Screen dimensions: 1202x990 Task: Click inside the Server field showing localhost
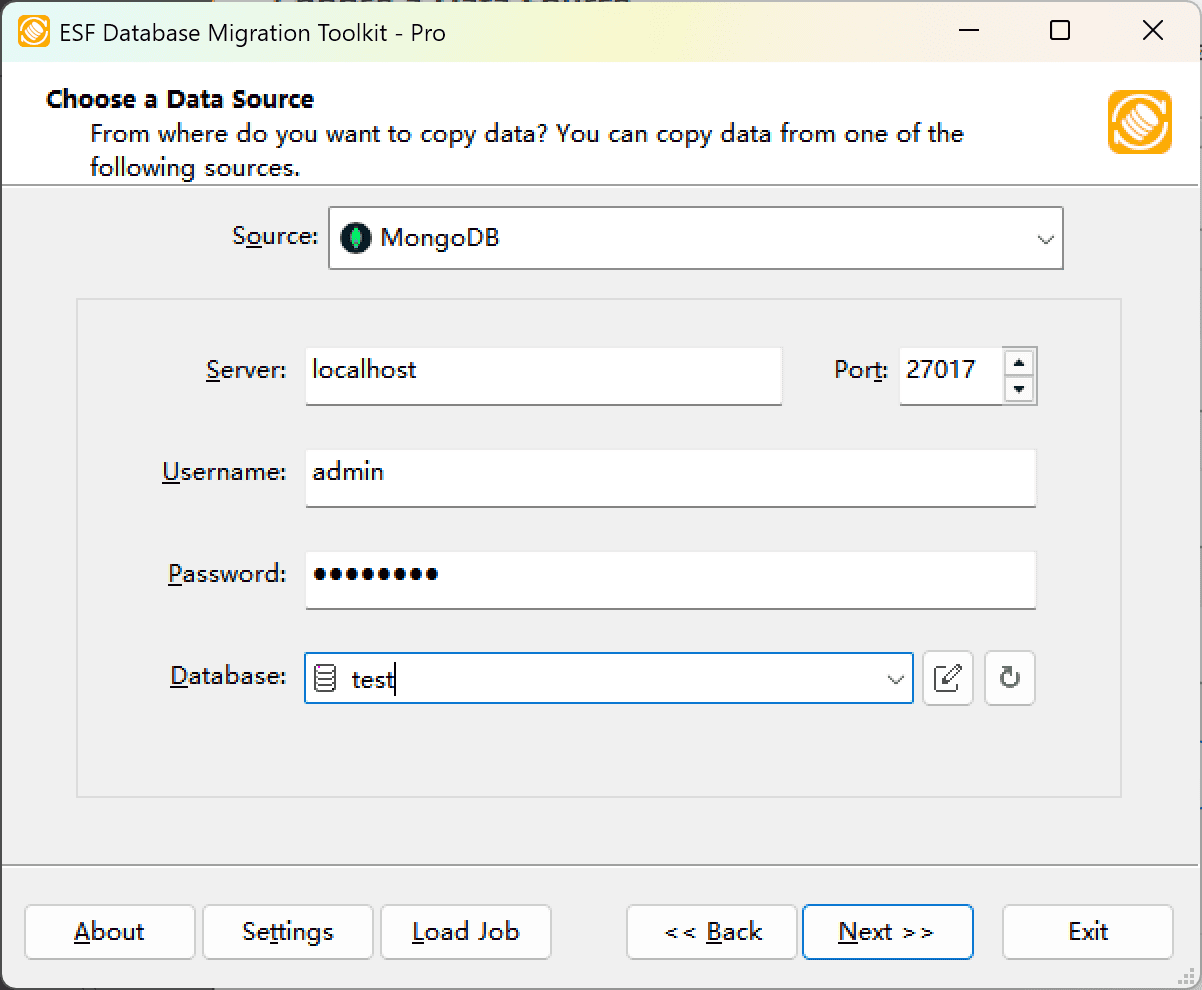(543, 375)
